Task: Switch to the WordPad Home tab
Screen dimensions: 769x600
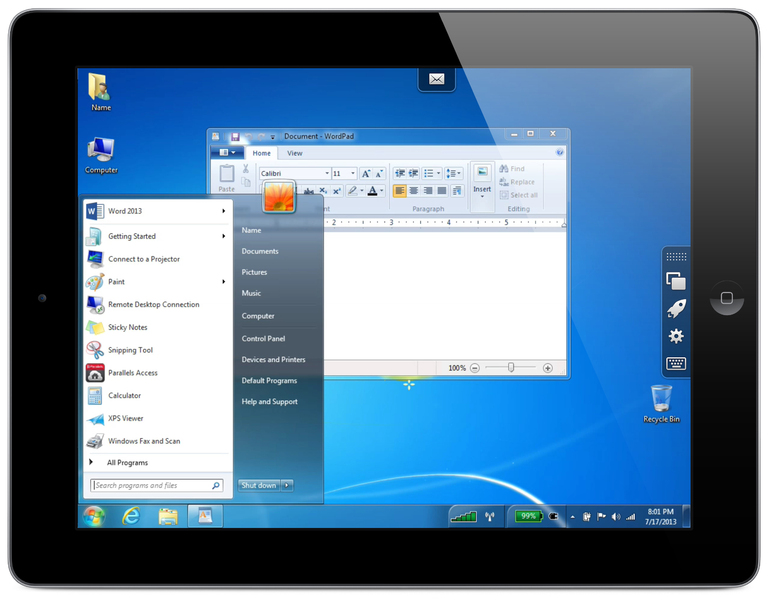Action: pyautogui.click(x=261, y=153)
